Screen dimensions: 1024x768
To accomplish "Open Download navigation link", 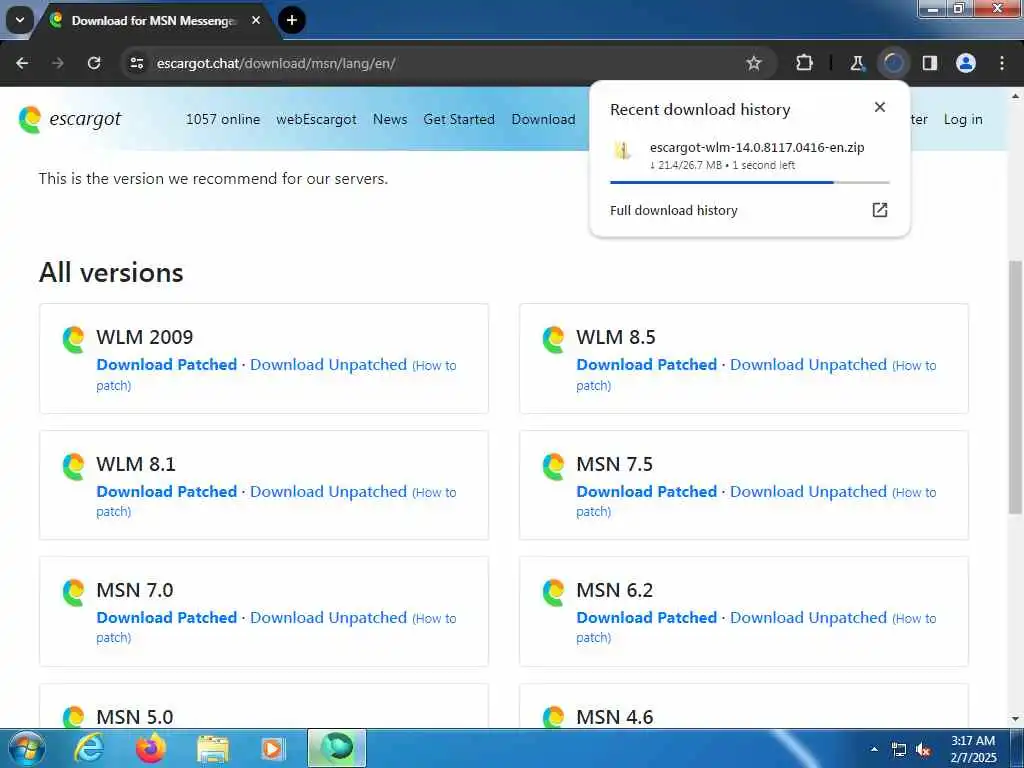I will coord(543,120).
